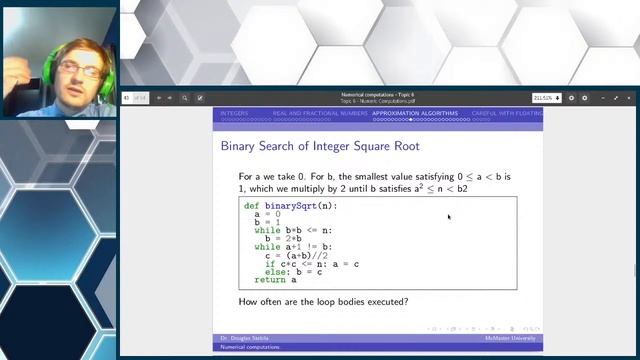Click the slide title 'Binary Search of Integer Square Root'
The height and width of the screenshot is (360, 640).
coord(320,146)
